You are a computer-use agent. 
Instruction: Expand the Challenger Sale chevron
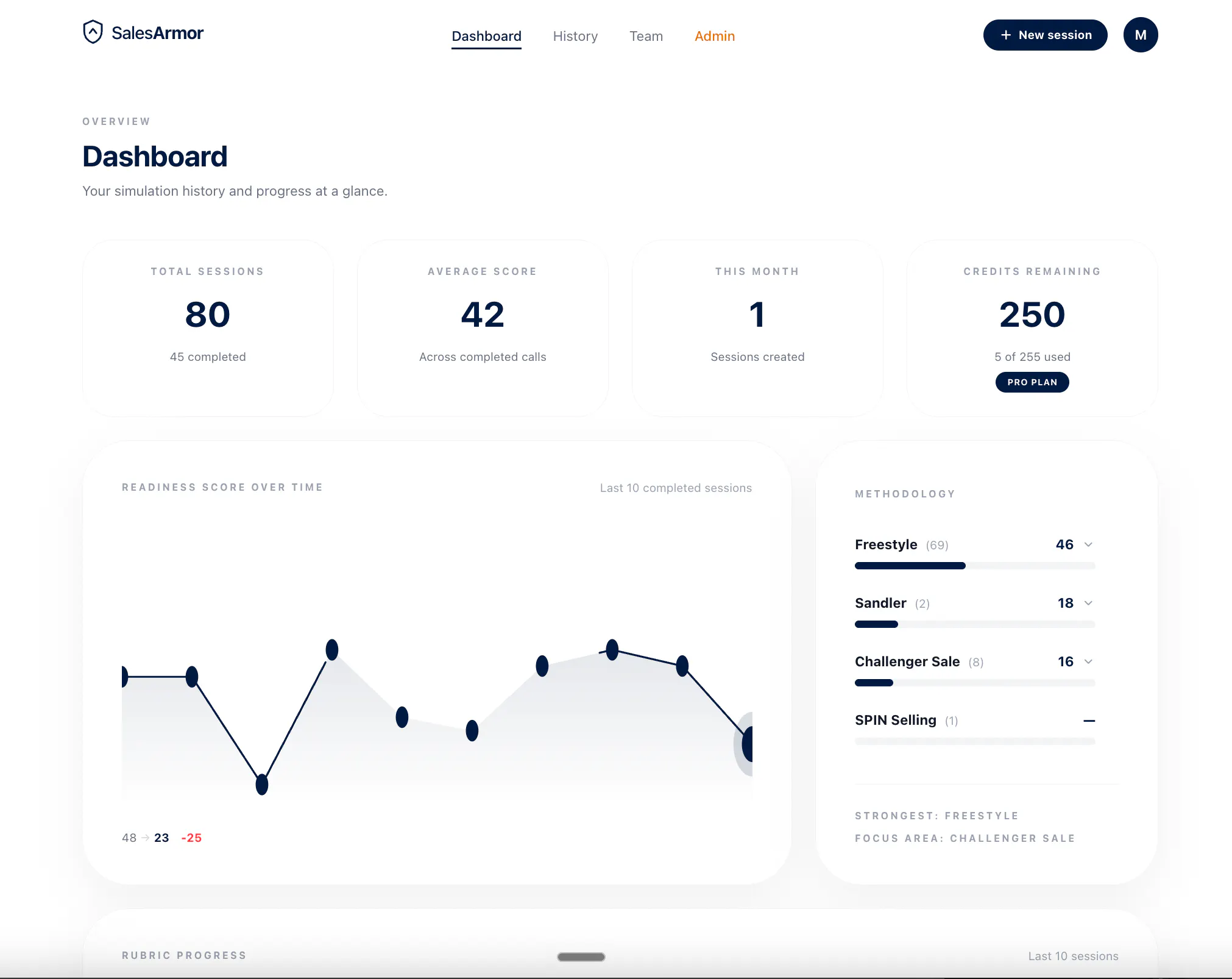(x=1088, y=661)
